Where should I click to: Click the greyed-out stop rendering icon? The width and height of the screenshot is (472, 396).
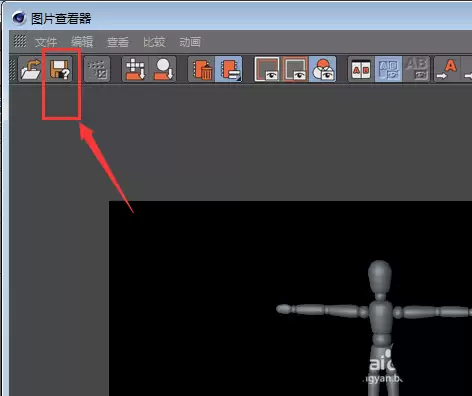(x=97, y=69)
